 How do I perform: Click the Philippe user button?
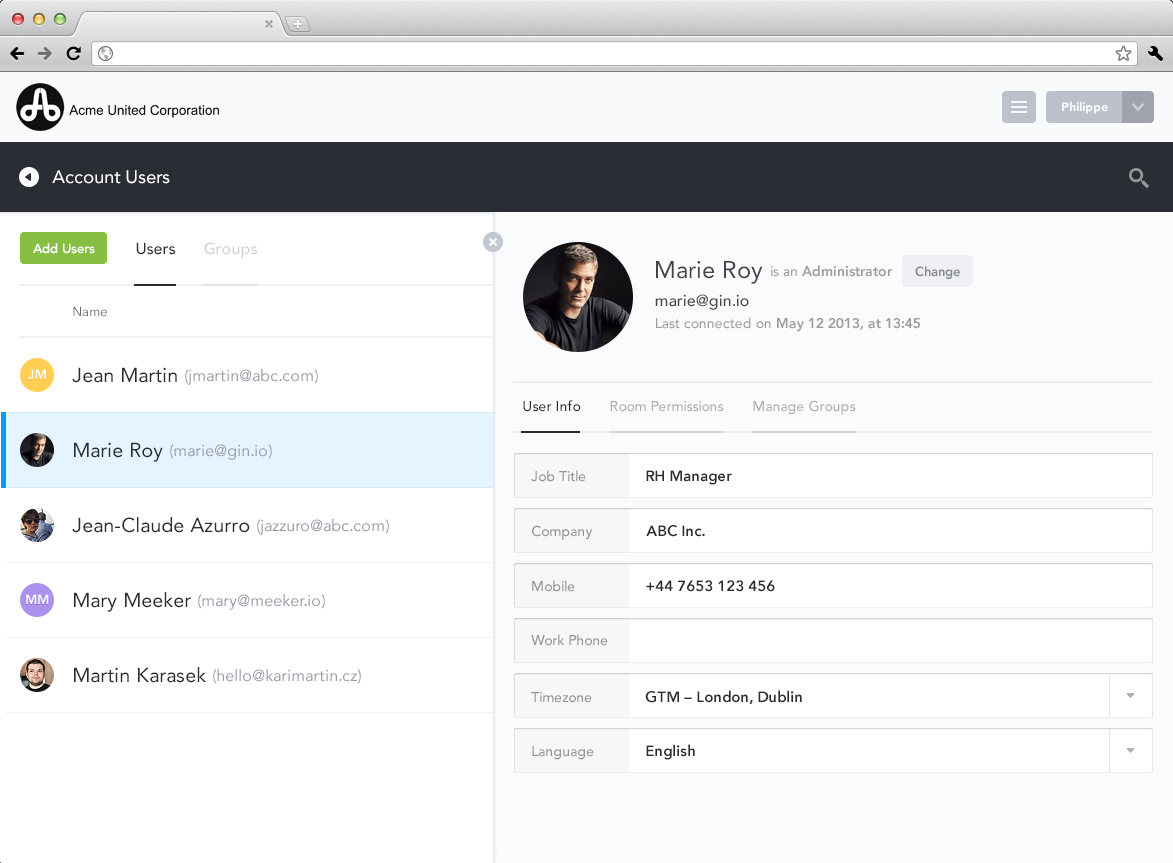[x=1084, y=107]
